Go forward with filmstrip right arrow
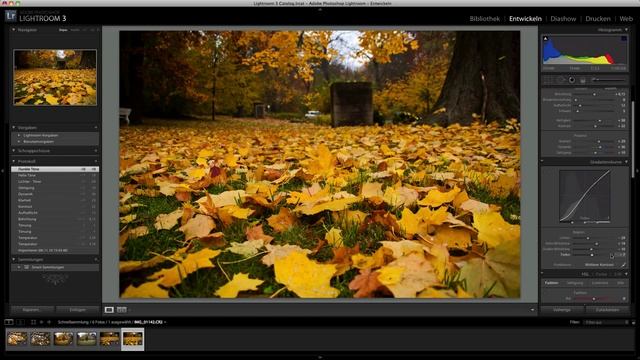This screenshot has height=360, width=640. pos(49,322)
